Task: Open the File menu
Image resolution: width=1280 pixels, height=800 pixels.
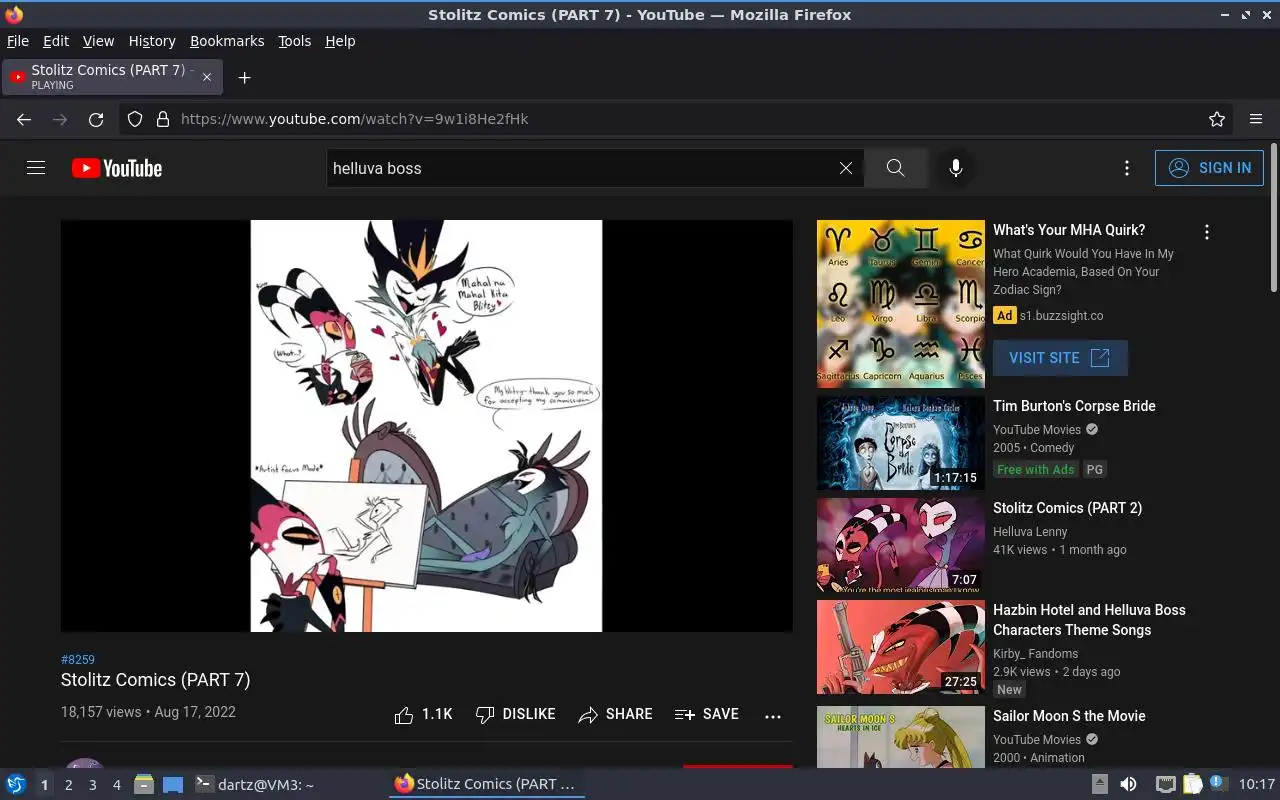Action: point(18,41)
